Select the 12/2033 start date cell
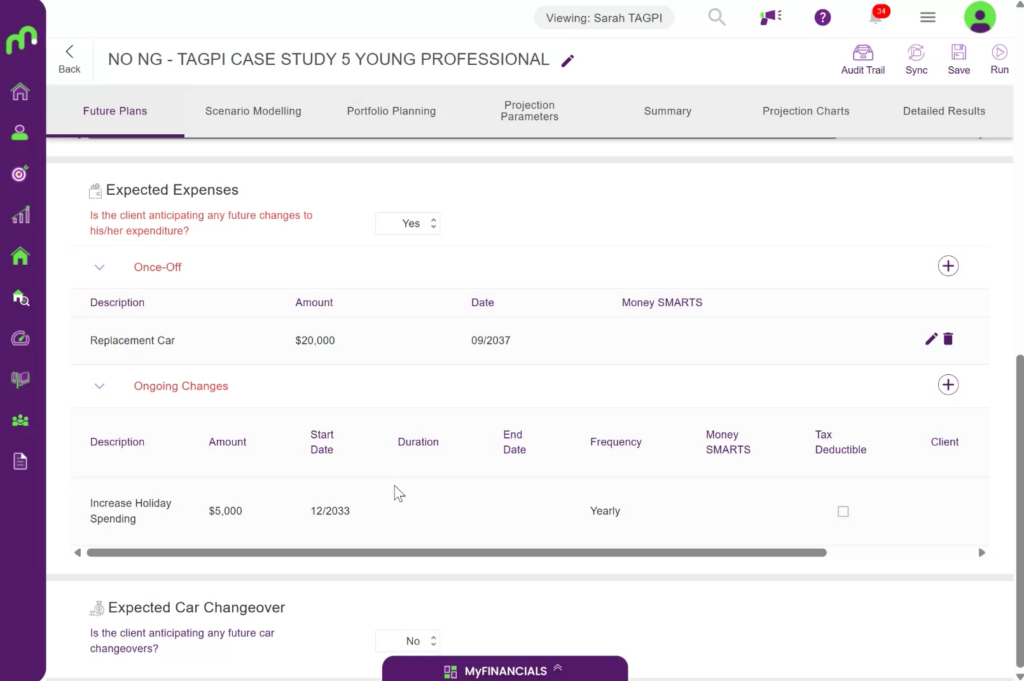Image resolution: width=1024 pixels, height=681 pixels. tap(330, 511)
